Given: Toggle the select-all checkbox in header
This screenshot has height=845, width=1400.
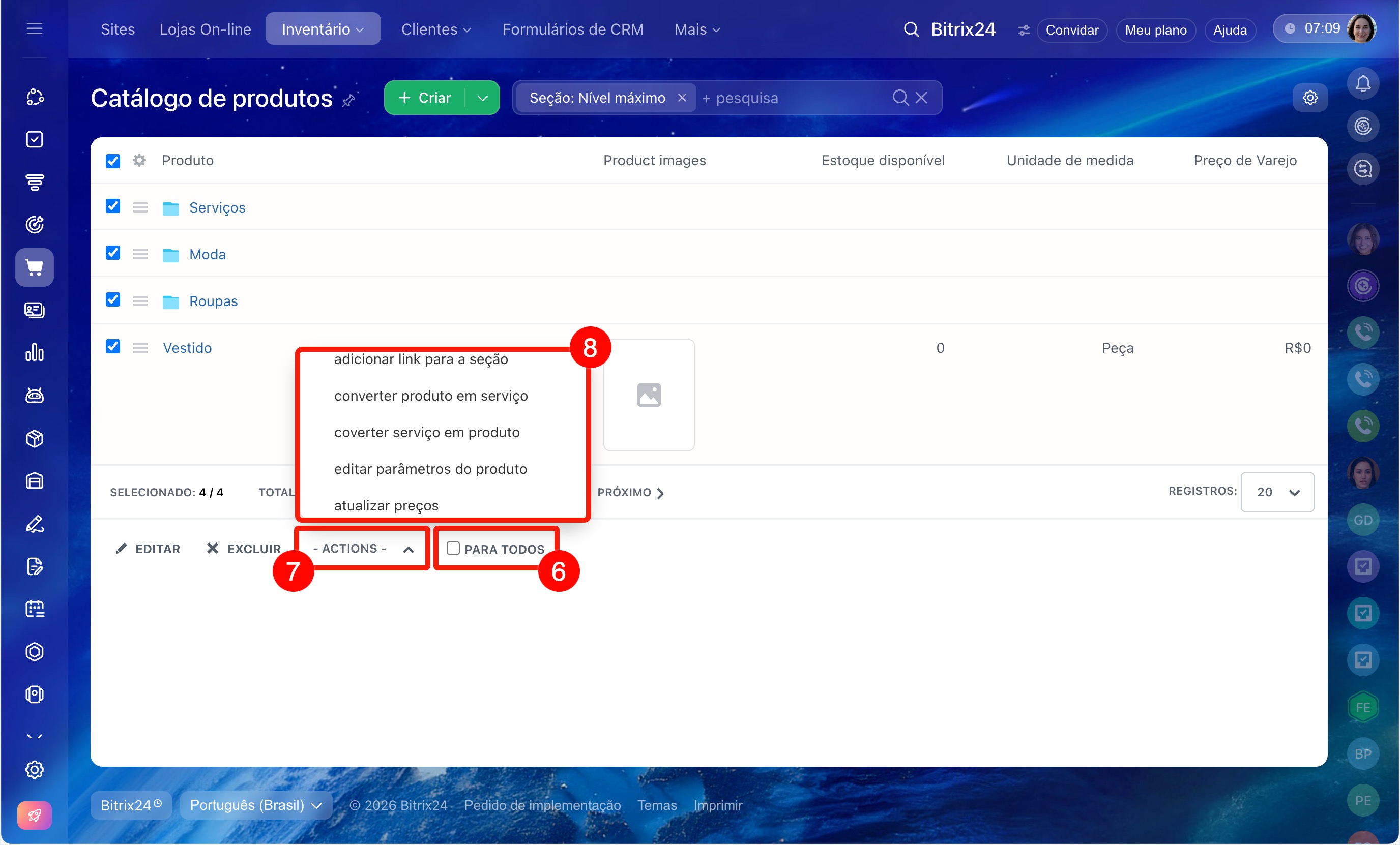Looking at the screenshot, I should pos(113,161).
